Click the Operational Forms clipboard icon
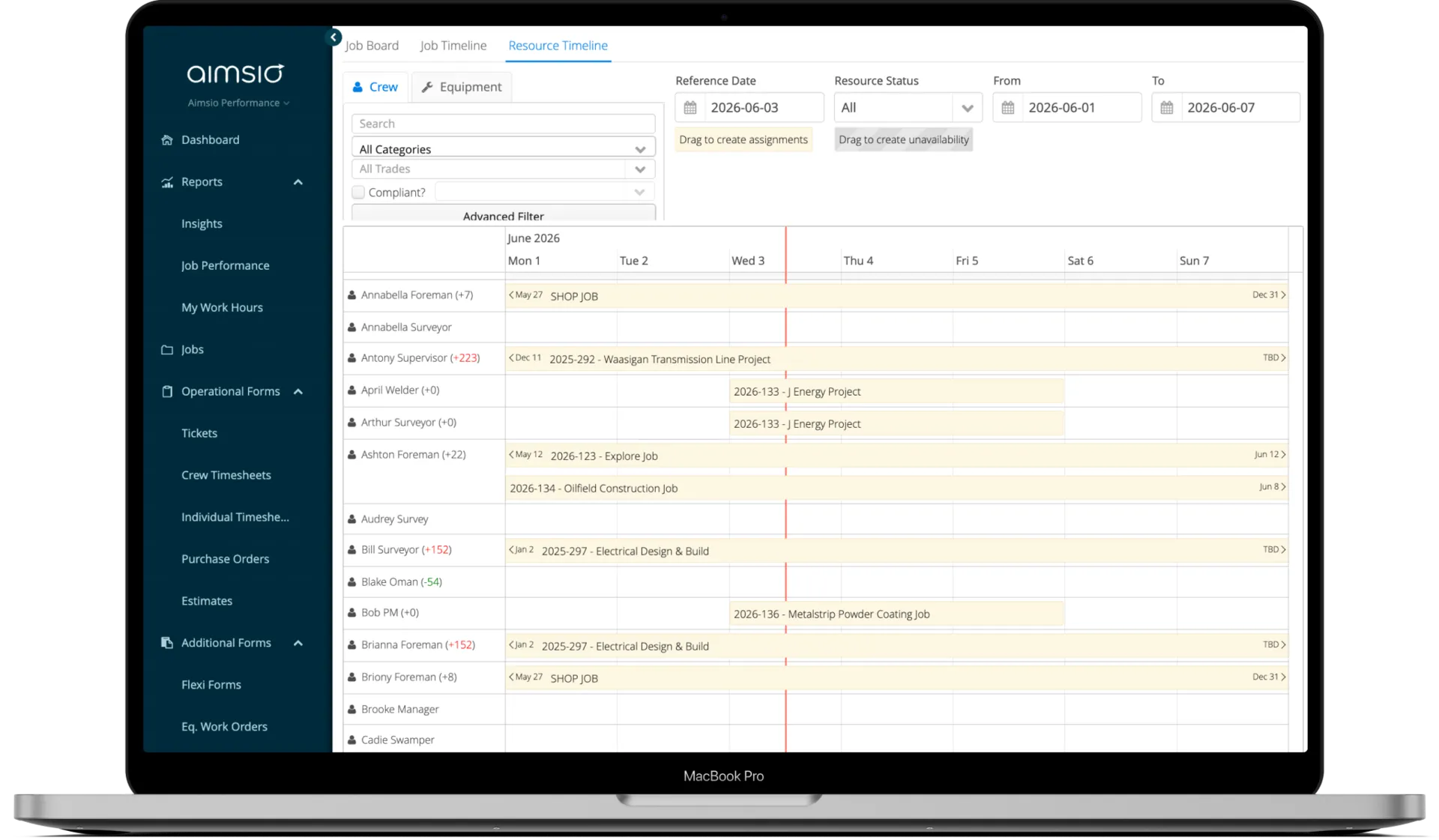The image size is (1439, 840). coord(167,391)
